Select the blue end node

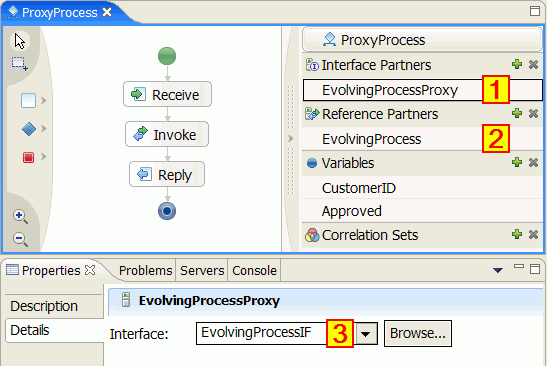pyautogui.click(x=167, y=211)
